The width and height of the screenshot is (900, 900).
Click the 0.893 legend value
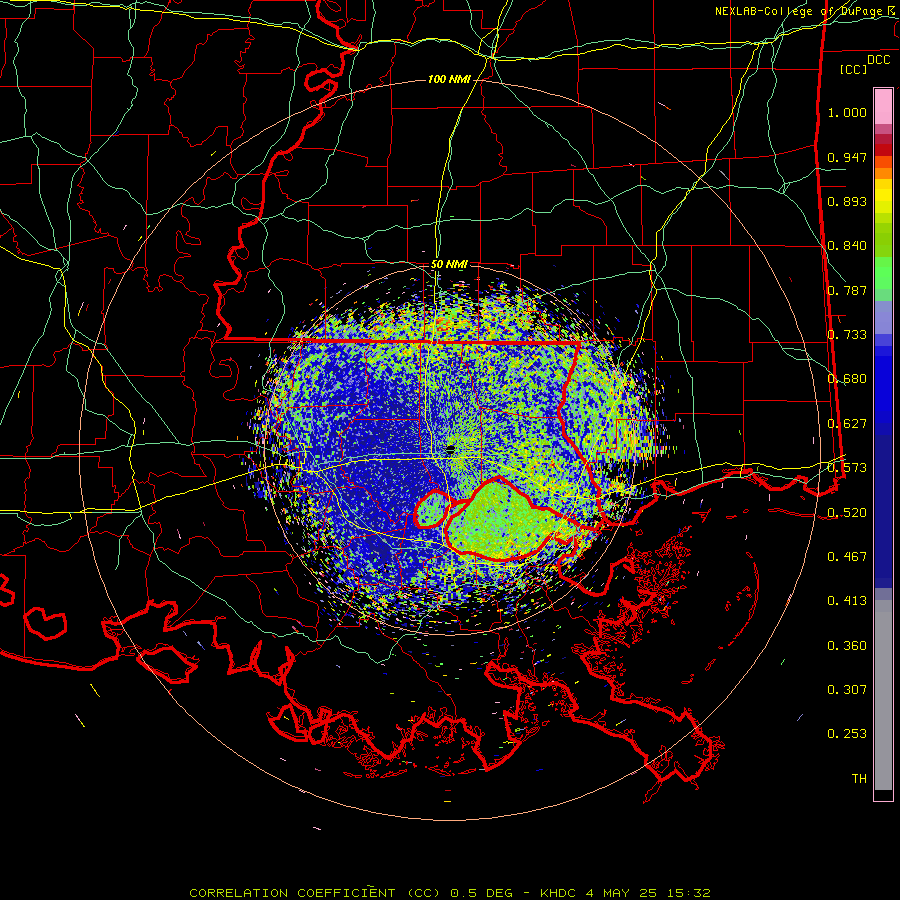[847, 201]
